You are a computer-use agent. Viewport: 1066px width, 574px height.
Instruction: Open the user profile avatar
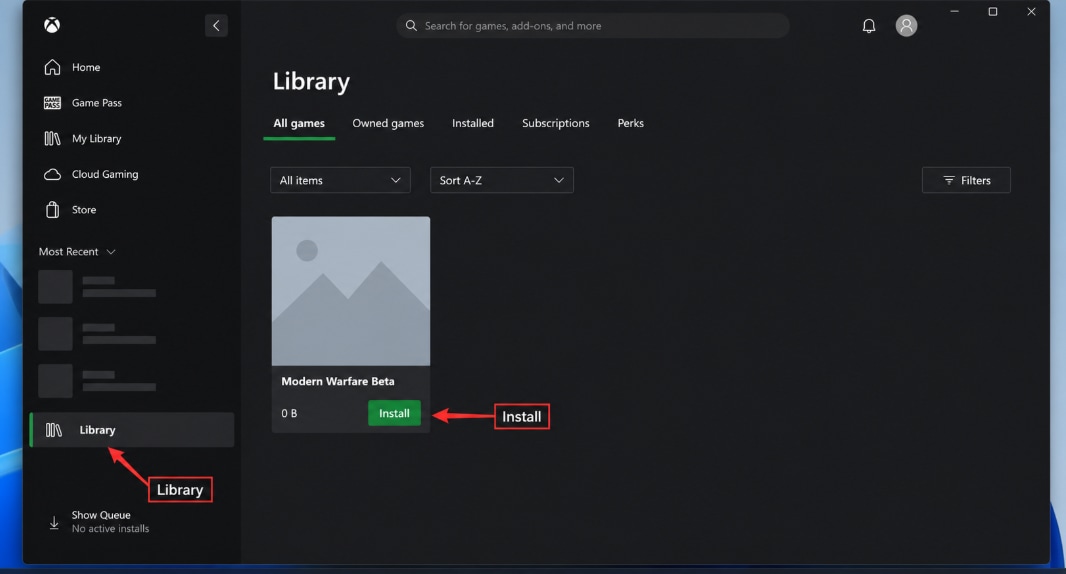click(x=906, y=26)
